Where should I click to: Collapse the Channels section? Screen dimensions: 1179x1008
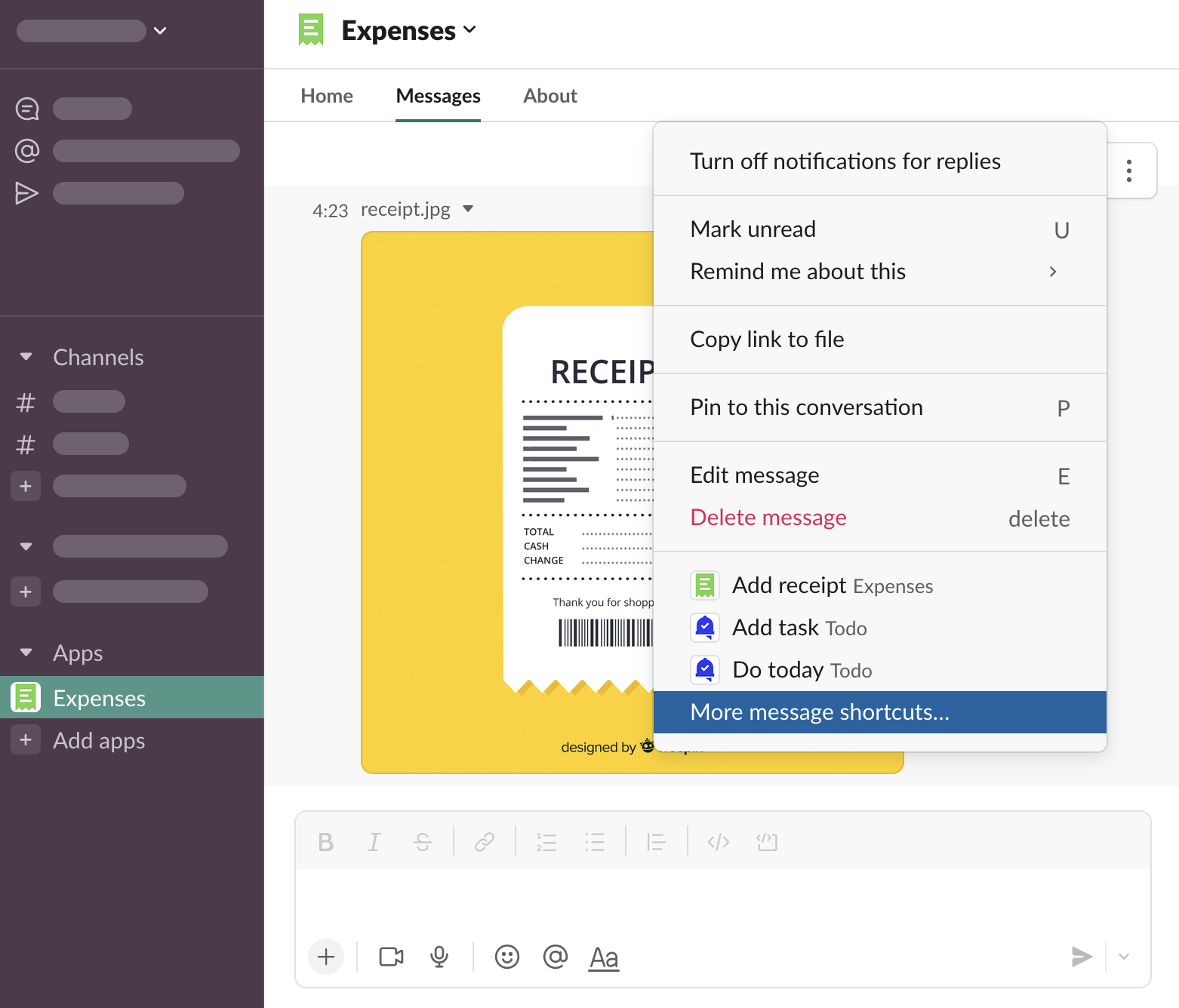pos(26,357)
